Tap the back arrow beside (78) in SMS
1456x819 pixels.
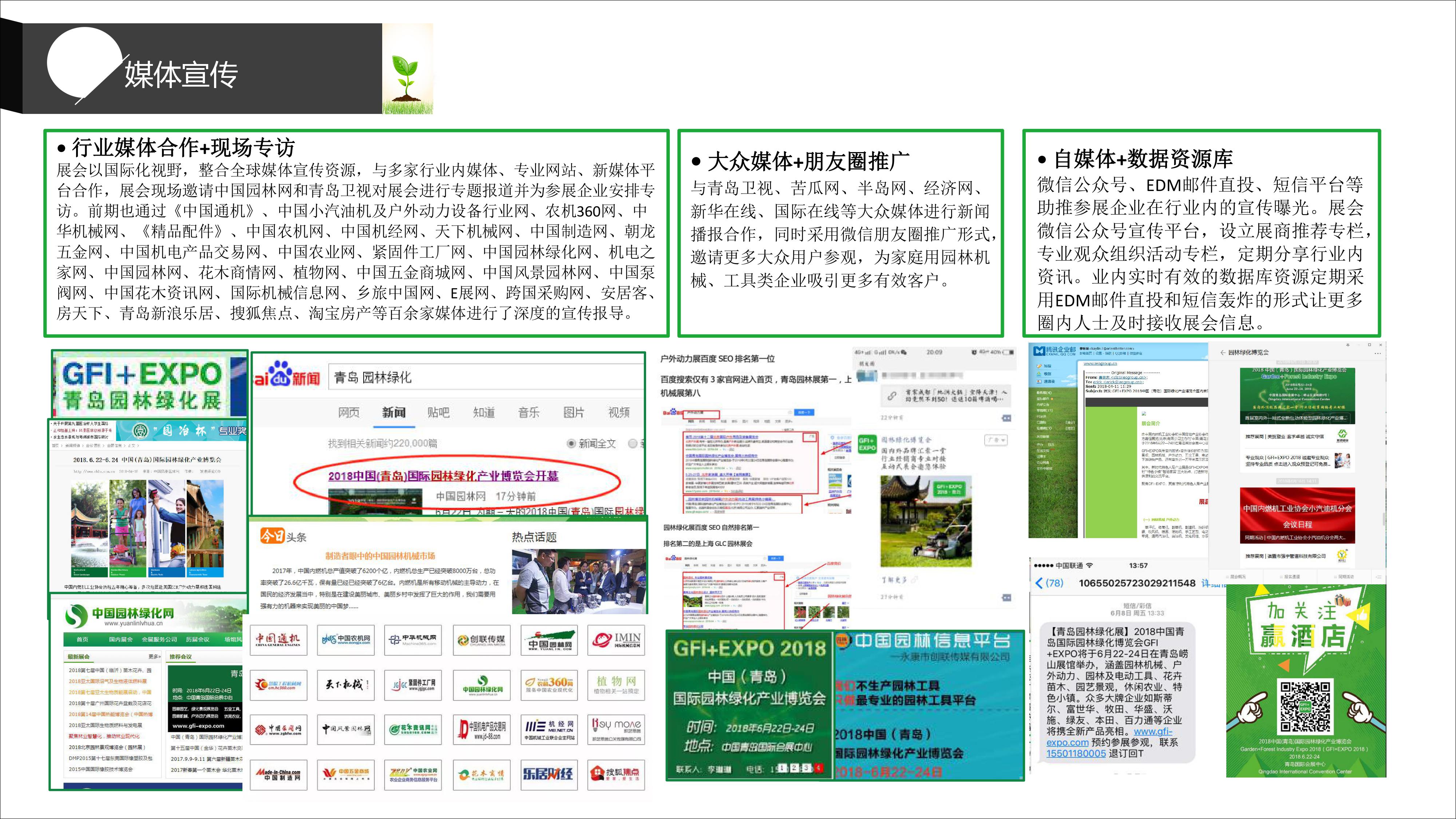tap(1039, 583)
